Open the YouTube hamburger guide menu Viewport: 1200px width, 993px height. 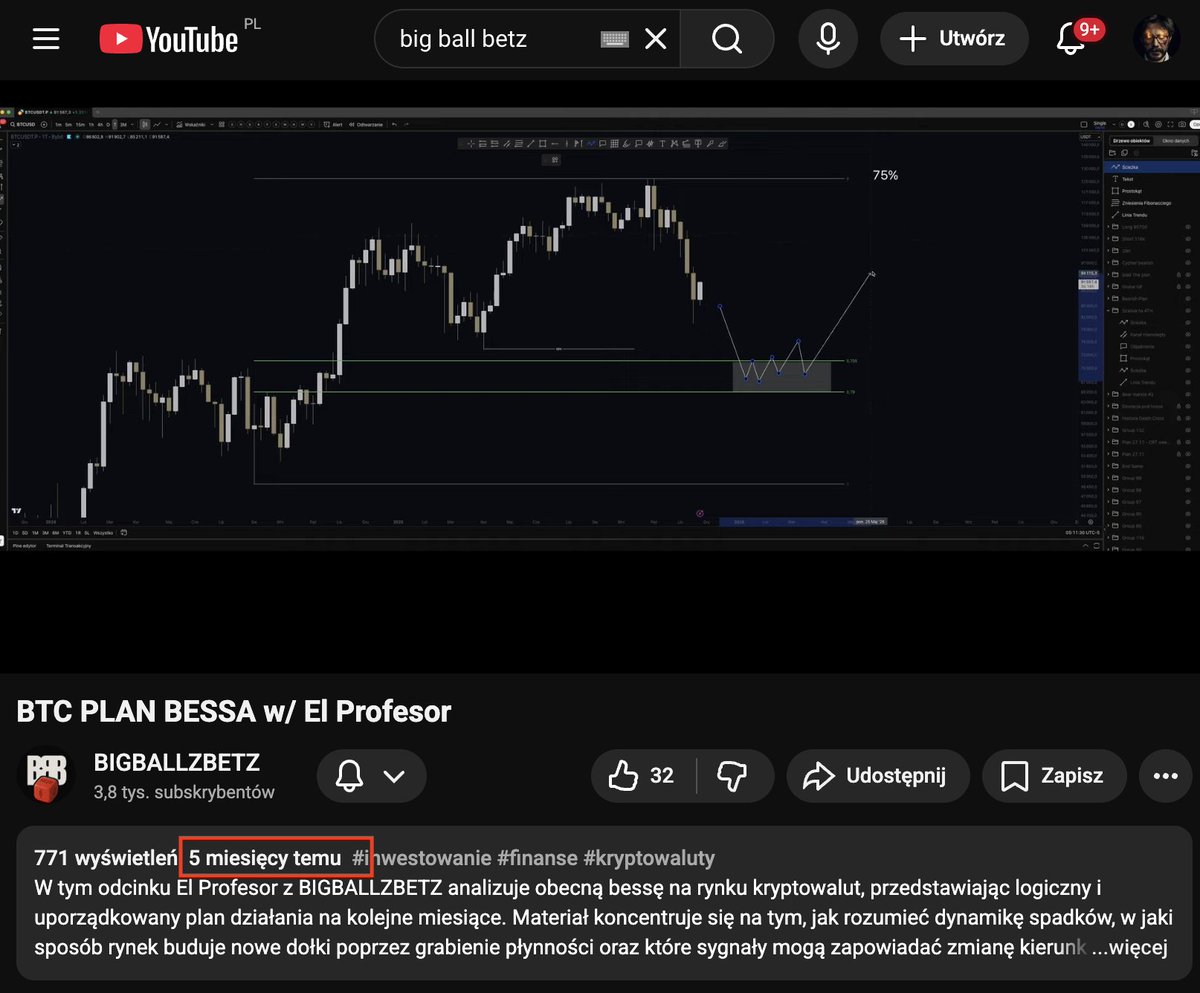[46, 39]
